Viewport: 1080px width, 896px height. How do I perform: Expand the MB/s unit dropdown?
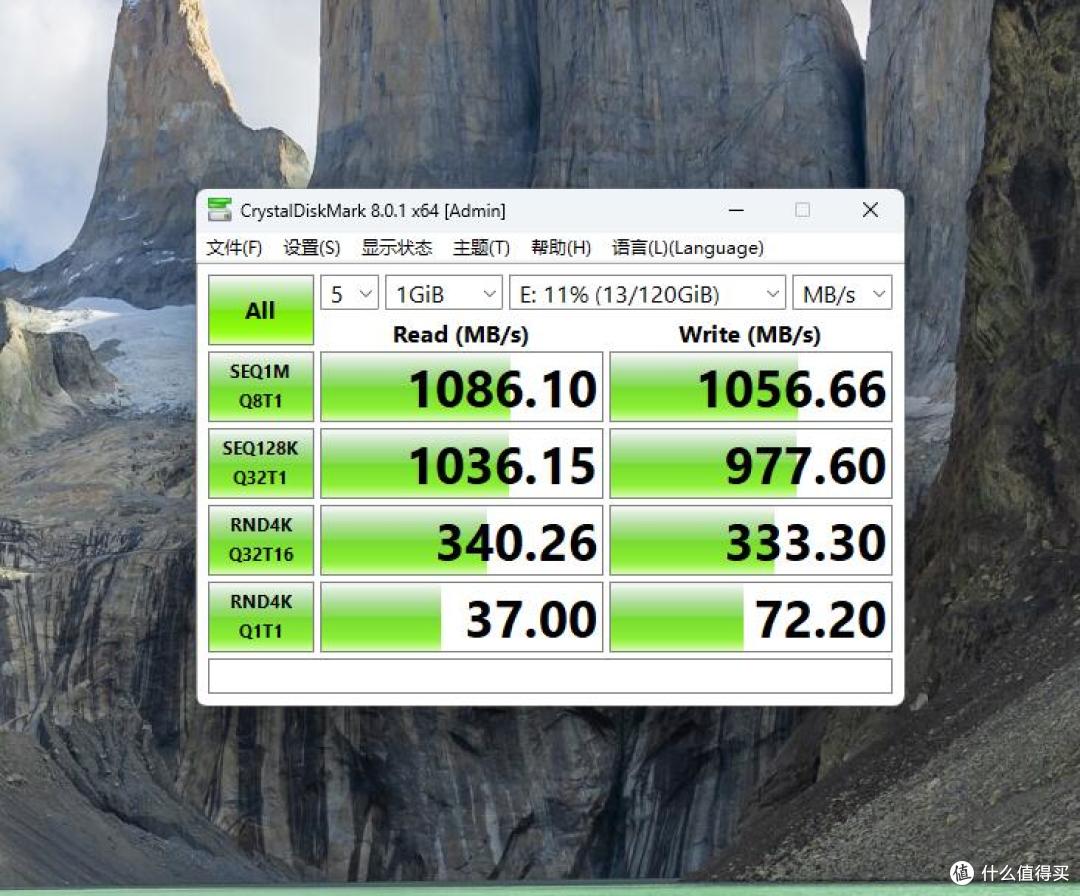pyautogui.click(x=842, y=294)
